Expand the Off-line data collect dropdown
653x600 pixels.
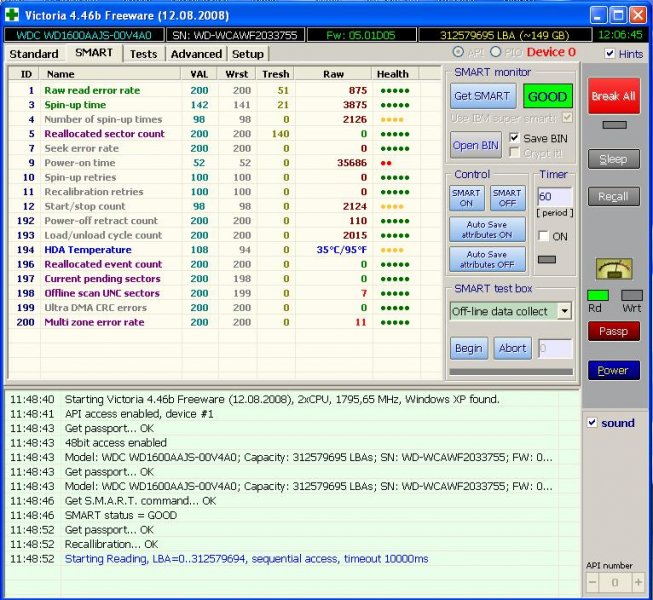click(x=564, y=311)
